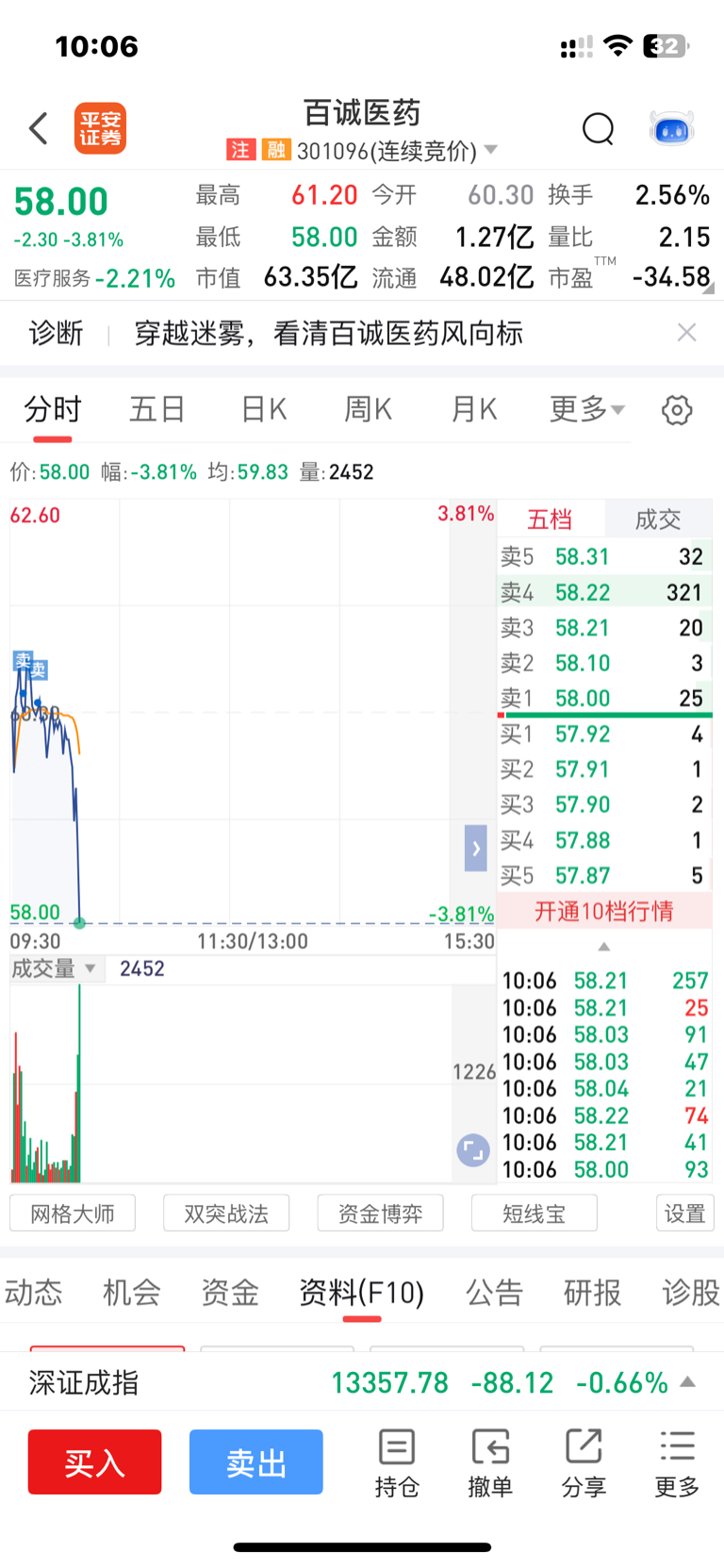Tap the latest trade 10:06 58.21 257

[605, 981]
